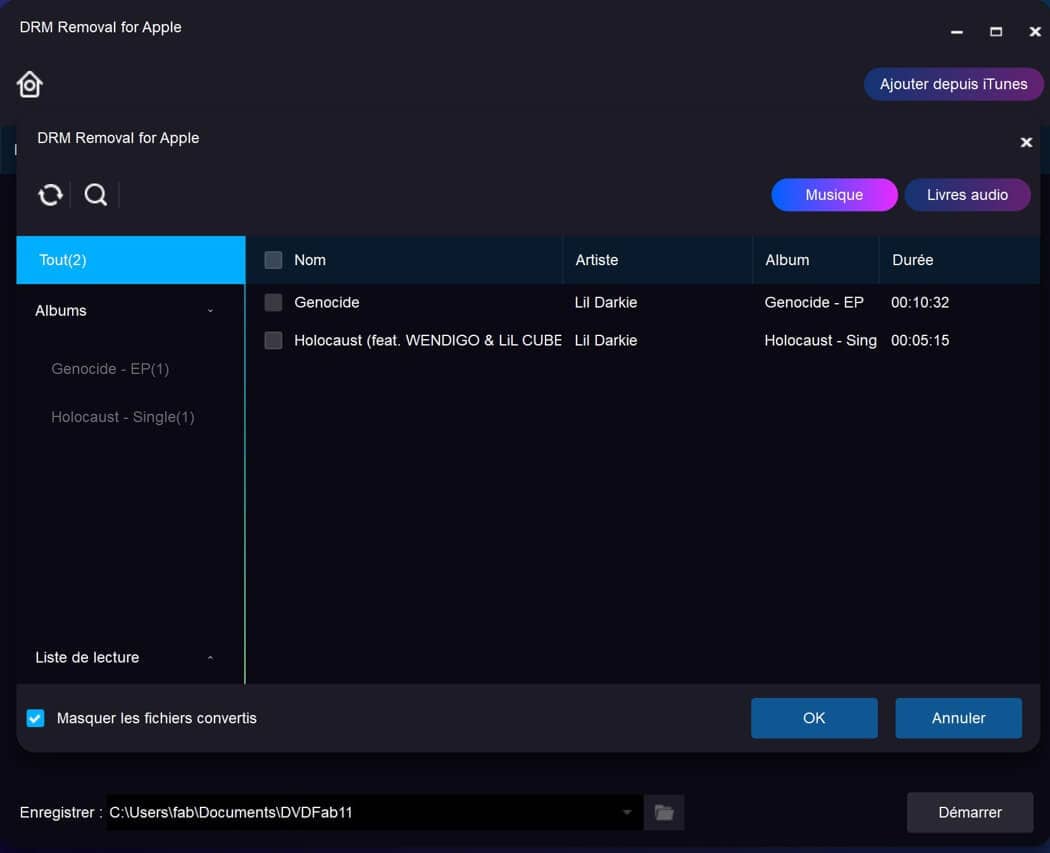Collapse the Albums section chevron
The width and height of the screenshot is (1050, 853).
[x=210, y=311]
